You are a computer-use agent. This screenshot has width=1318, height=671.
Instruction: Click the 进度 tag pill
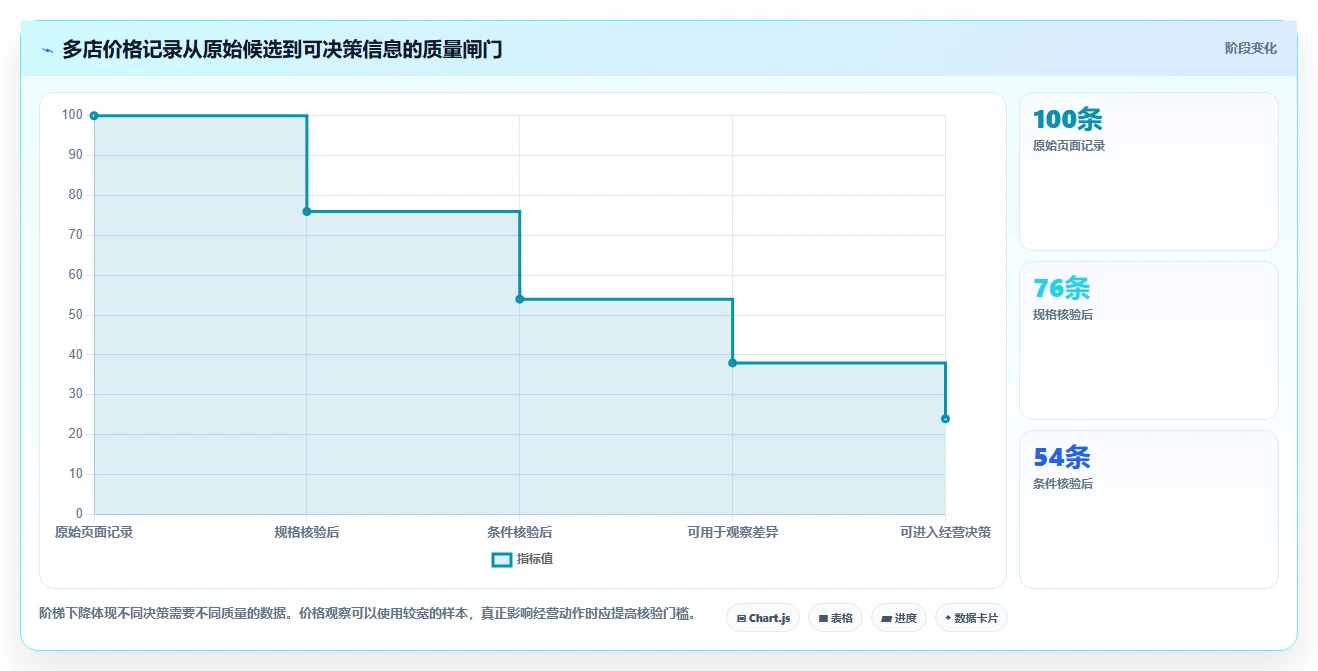(x=899, y=618)
